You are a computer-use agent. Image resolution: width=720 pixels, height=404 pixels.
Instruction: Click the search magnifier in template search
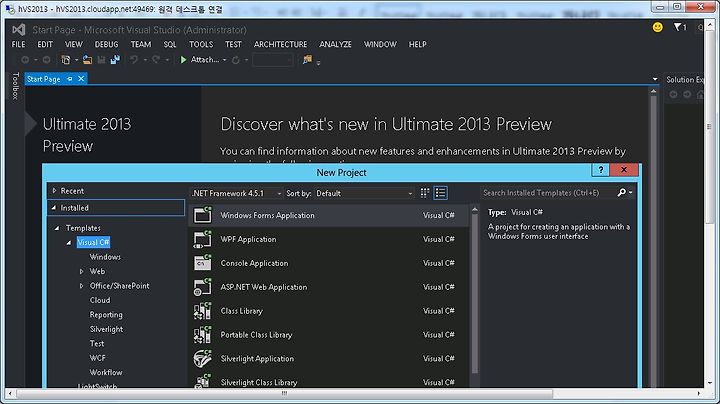[622, 193]
